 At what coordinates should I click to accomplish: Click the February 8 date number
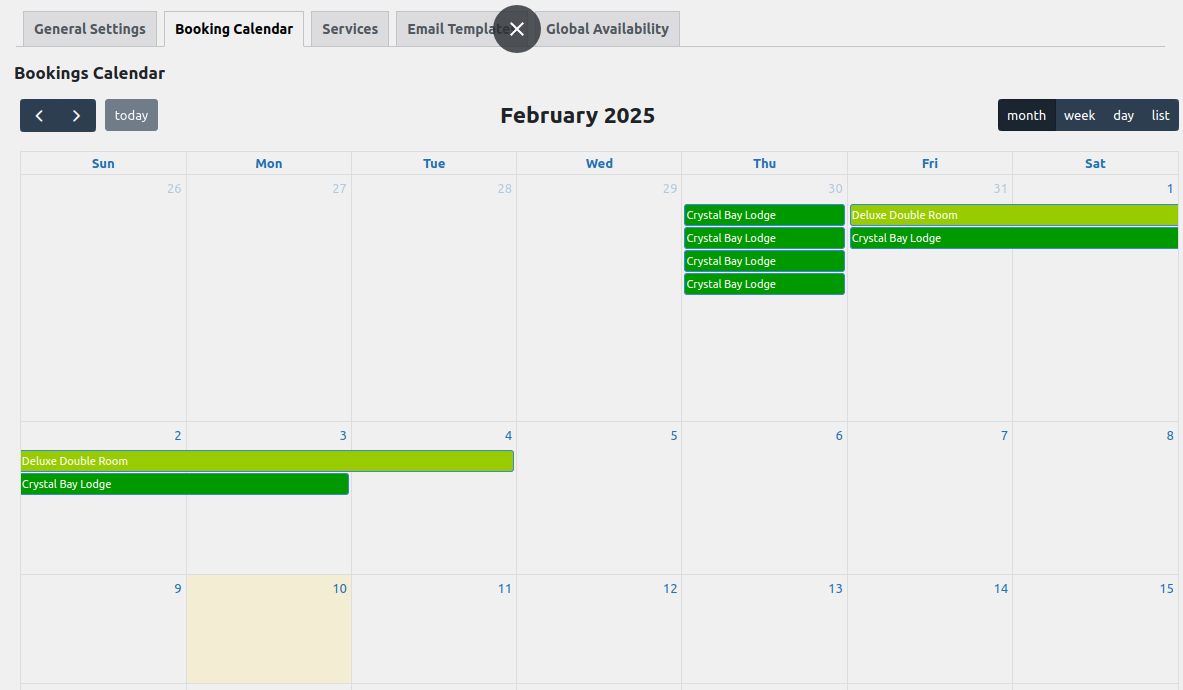coord(1168,435)
